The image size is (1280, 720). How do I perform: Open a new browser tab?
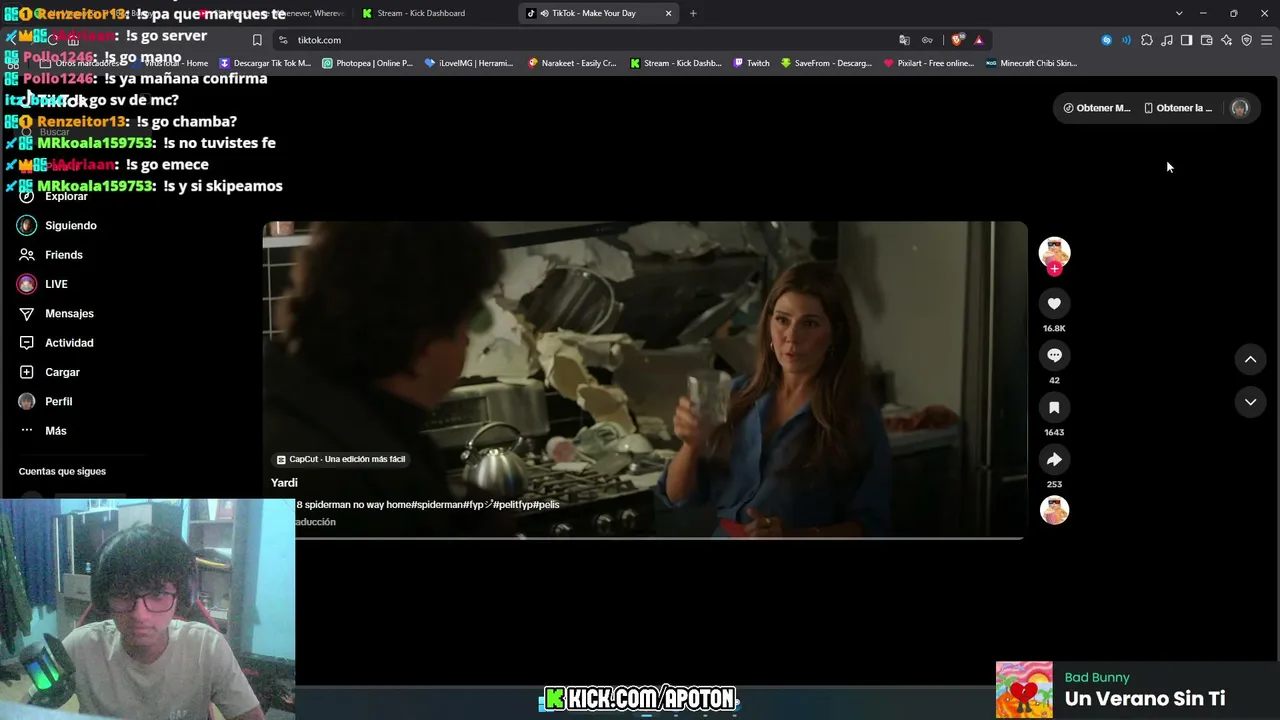[693, 13]
